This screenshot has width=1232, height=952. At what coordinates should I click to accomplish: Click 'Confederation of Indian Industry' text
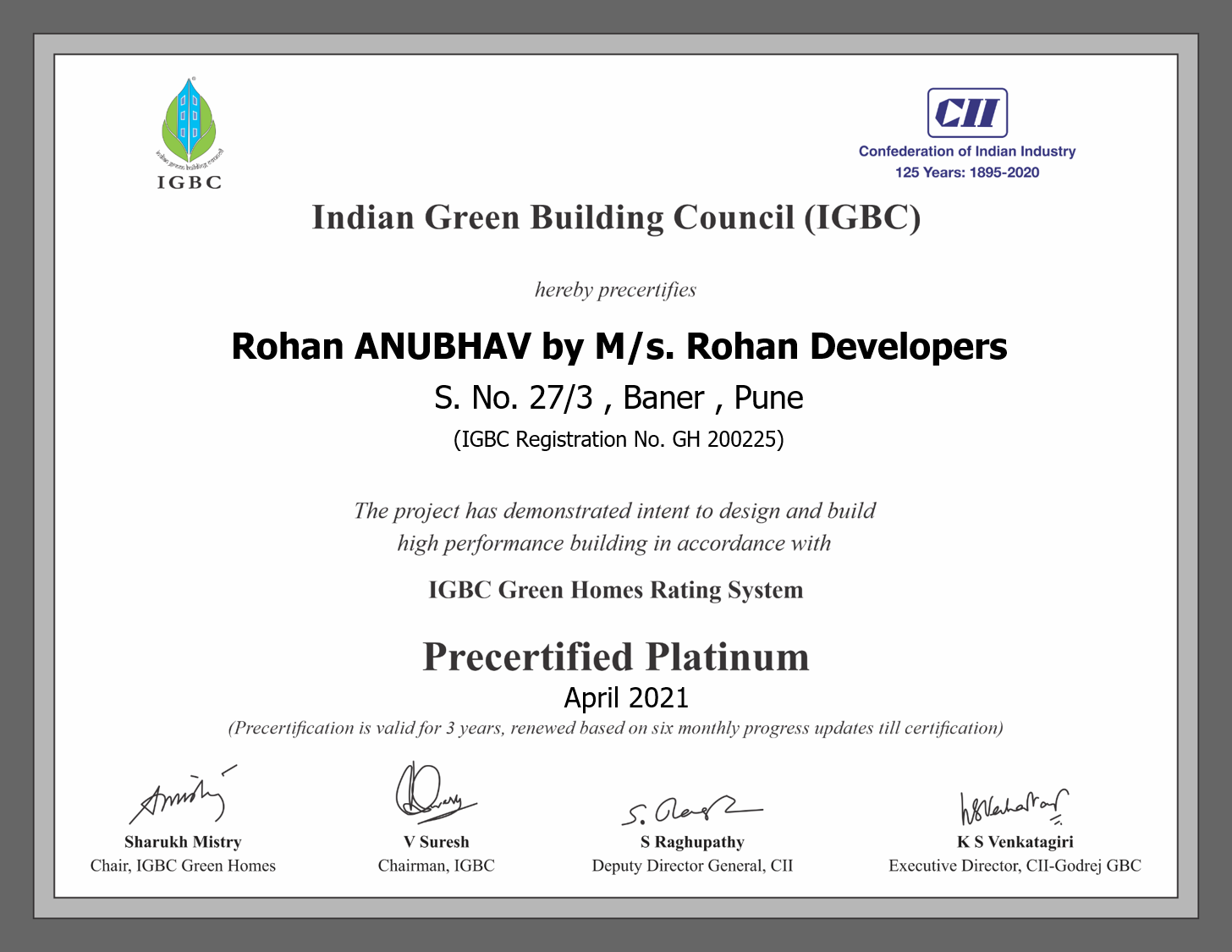pos(967,151)
